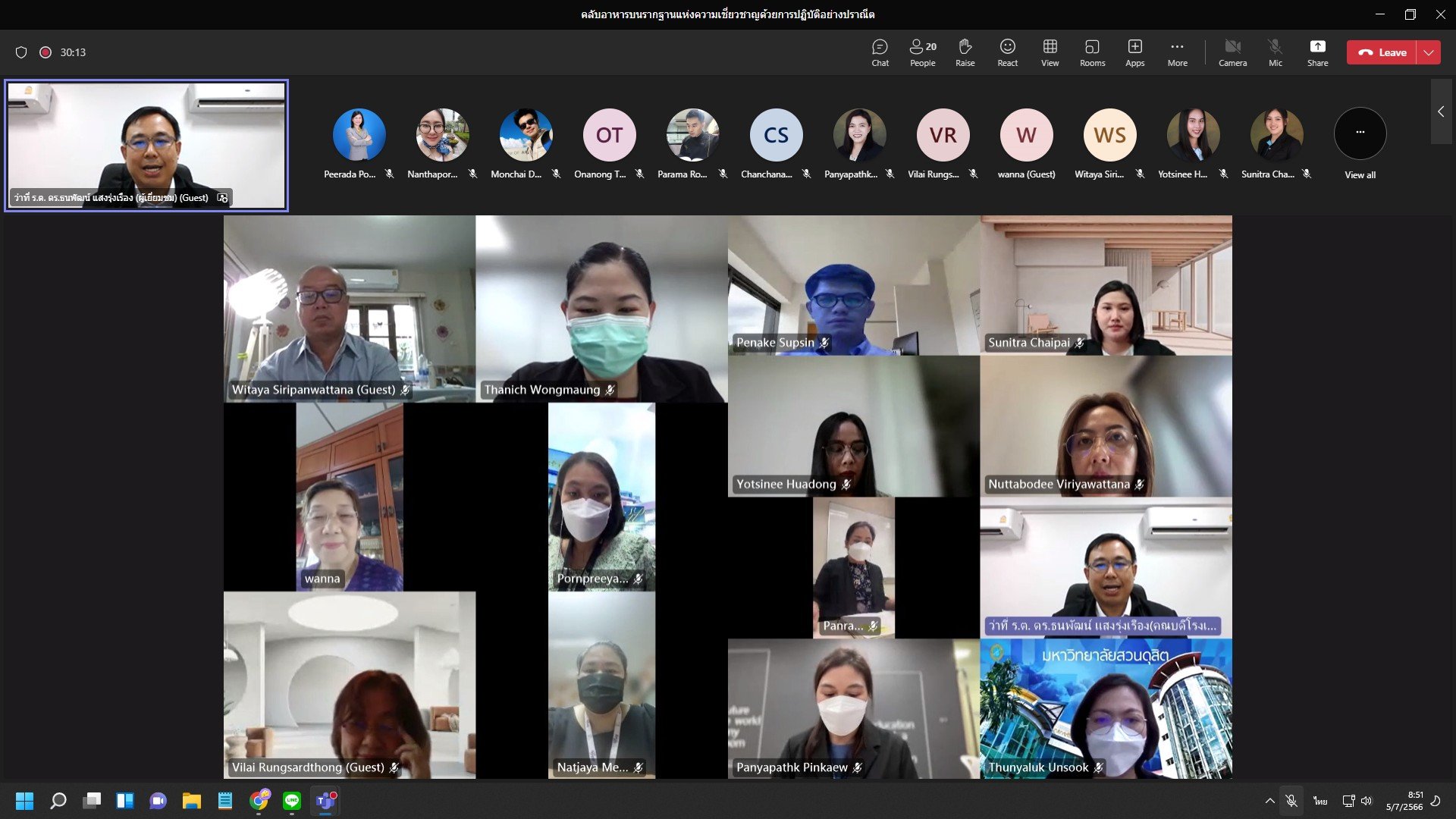Toggle the Camera on
The height and width of the screenshot is (819, 1456).
(1232, 52)
